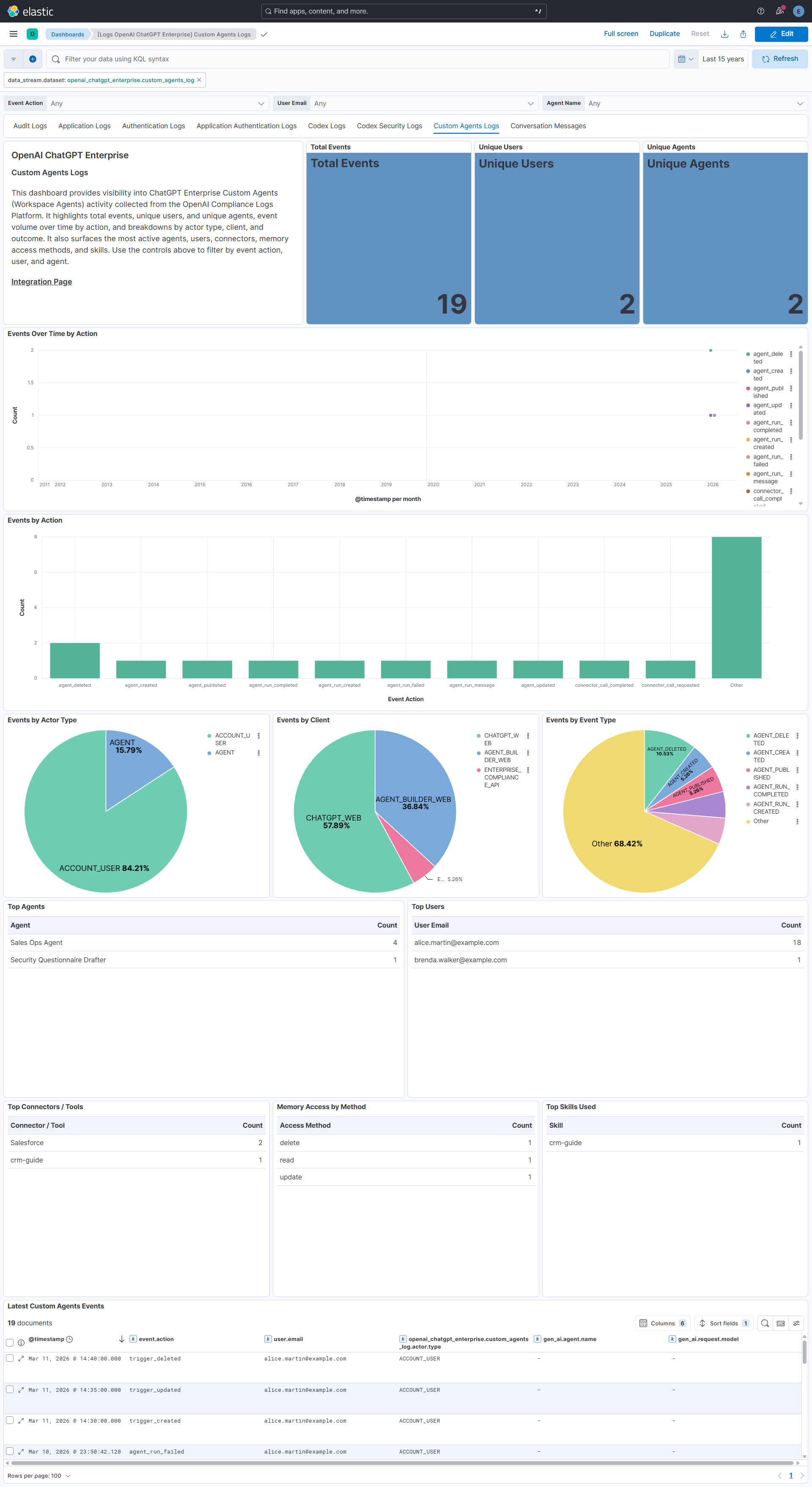This screenshot has width=812, height=1487.
Task: Open the Sort fields selector
Action: click(x=724, y=1323)
